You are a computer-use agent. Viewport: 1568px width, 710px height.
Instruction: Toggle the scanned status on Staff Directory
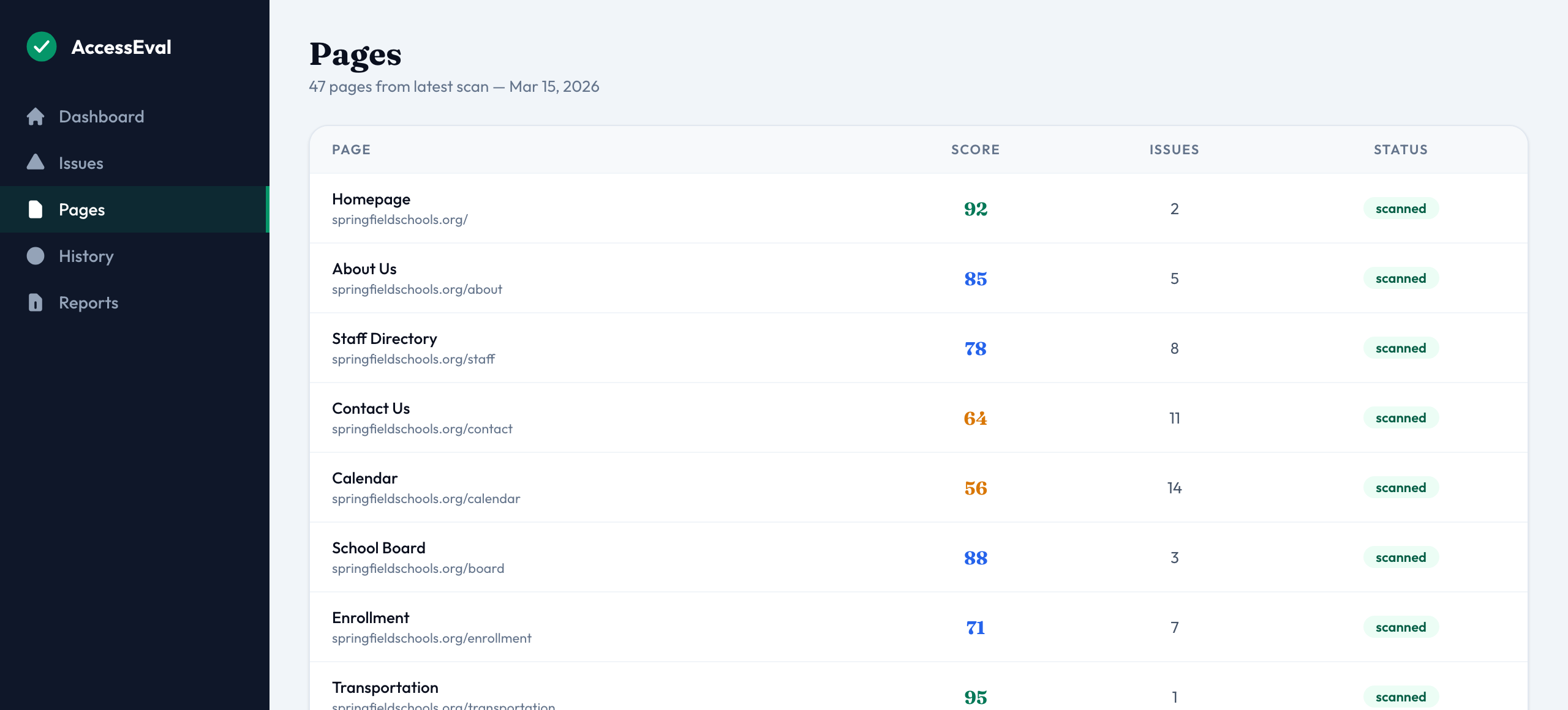point(1401,348)
